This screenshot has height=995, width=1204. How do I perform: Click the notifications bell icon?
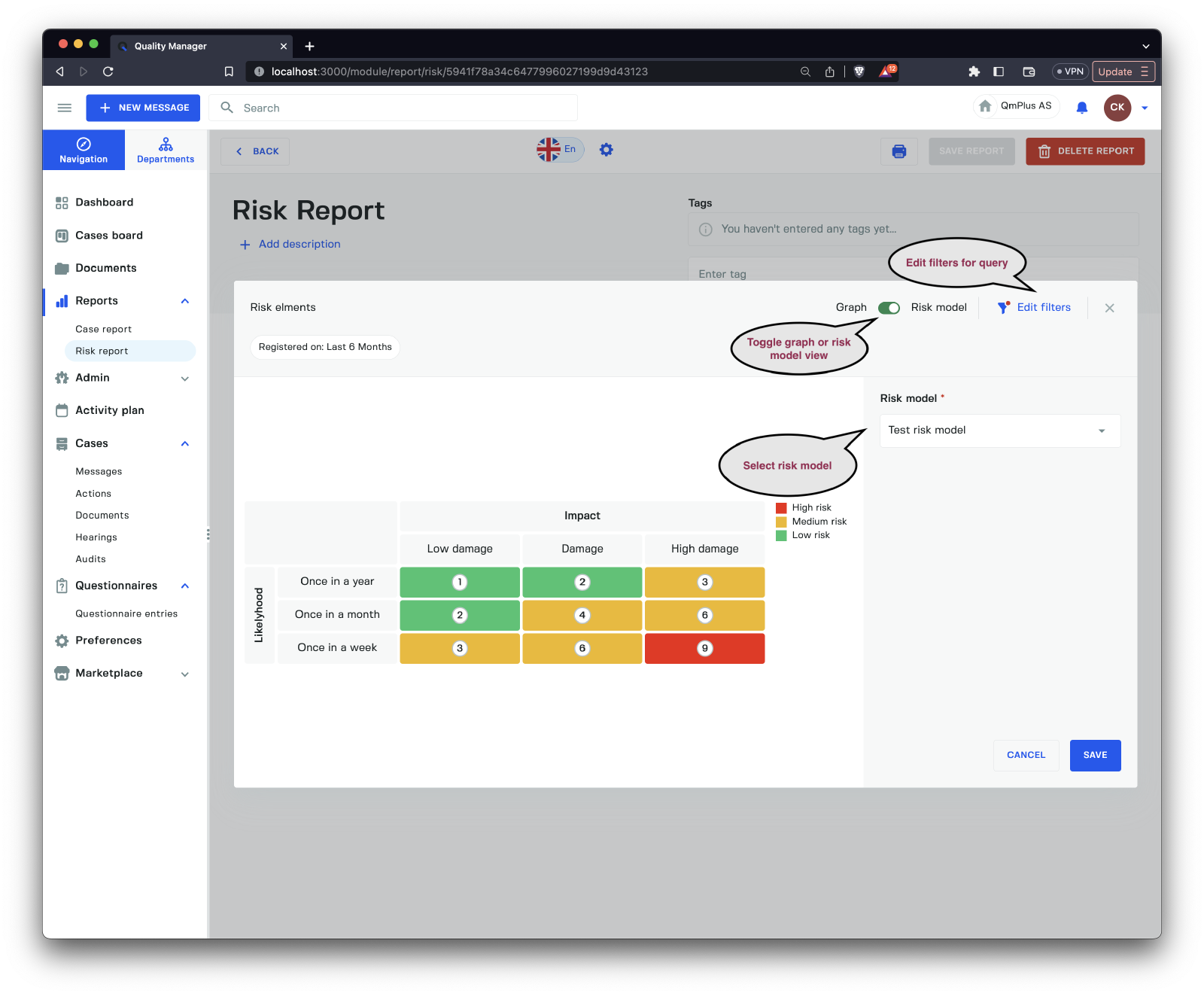click(x=1081, y=108)
